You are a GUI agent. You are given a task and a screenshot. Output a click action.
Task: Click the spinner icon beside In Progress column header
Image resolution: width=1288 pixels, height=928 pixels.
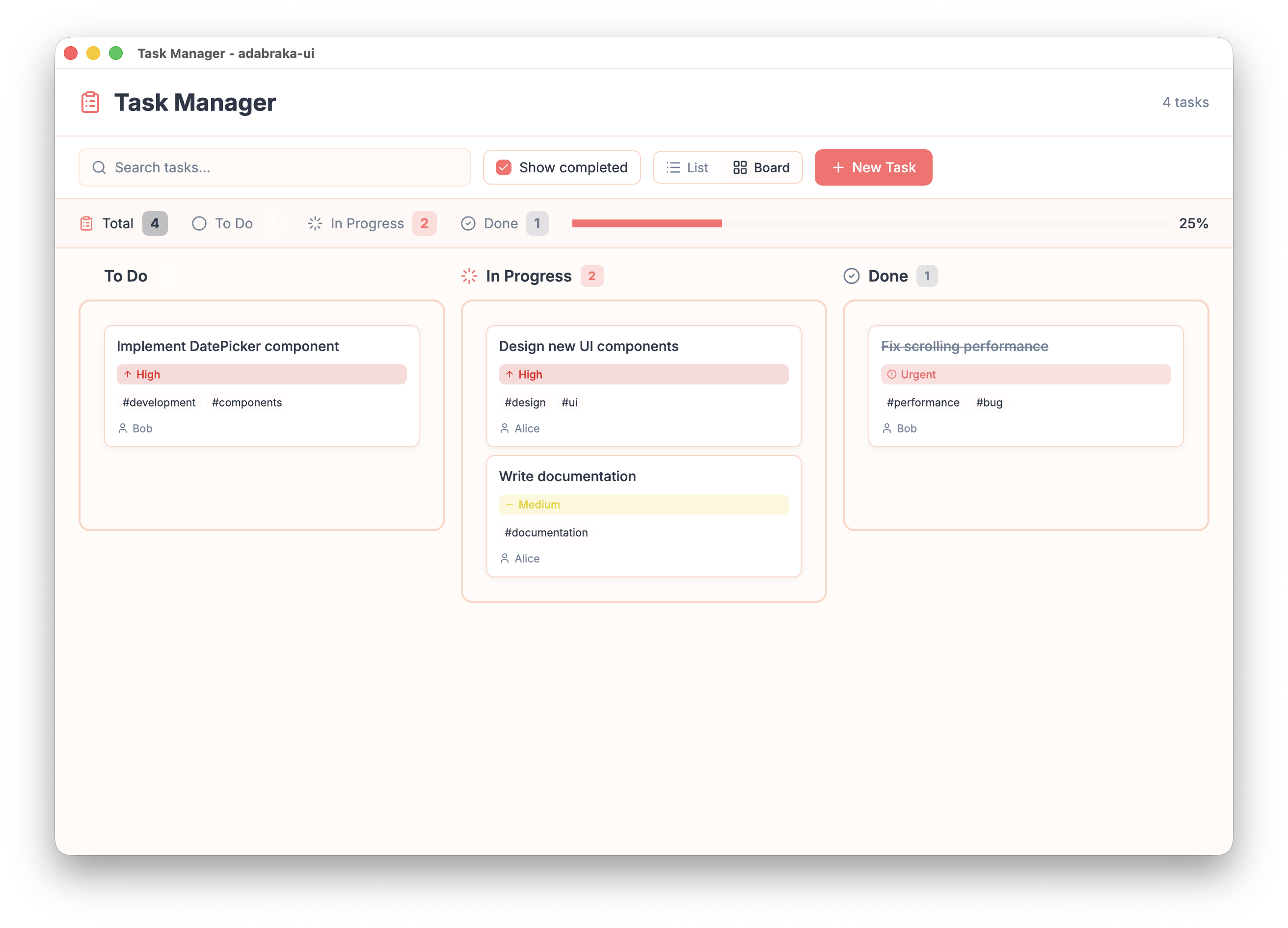click(x=469, y=276)
